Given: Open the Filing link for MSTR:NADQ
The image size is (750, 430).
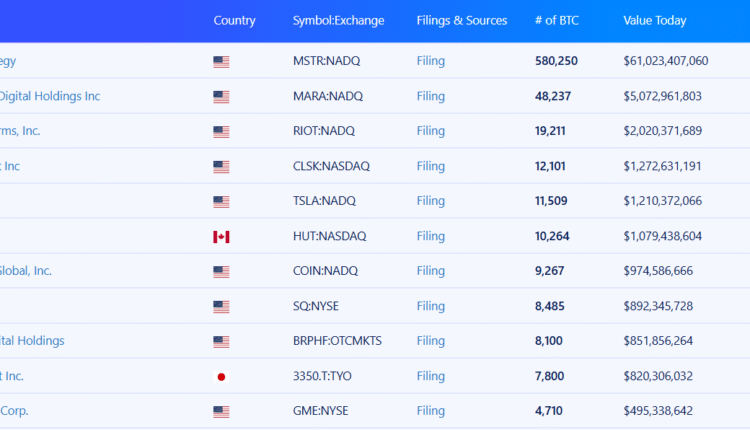Looking at the screenshot, I should [x=431, y=61].
